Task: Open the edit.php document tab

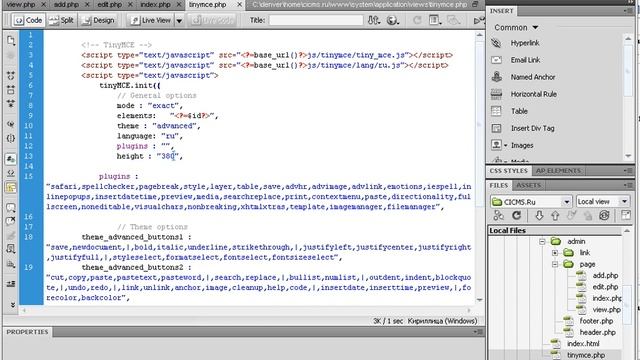Action: tap(109, 4)
